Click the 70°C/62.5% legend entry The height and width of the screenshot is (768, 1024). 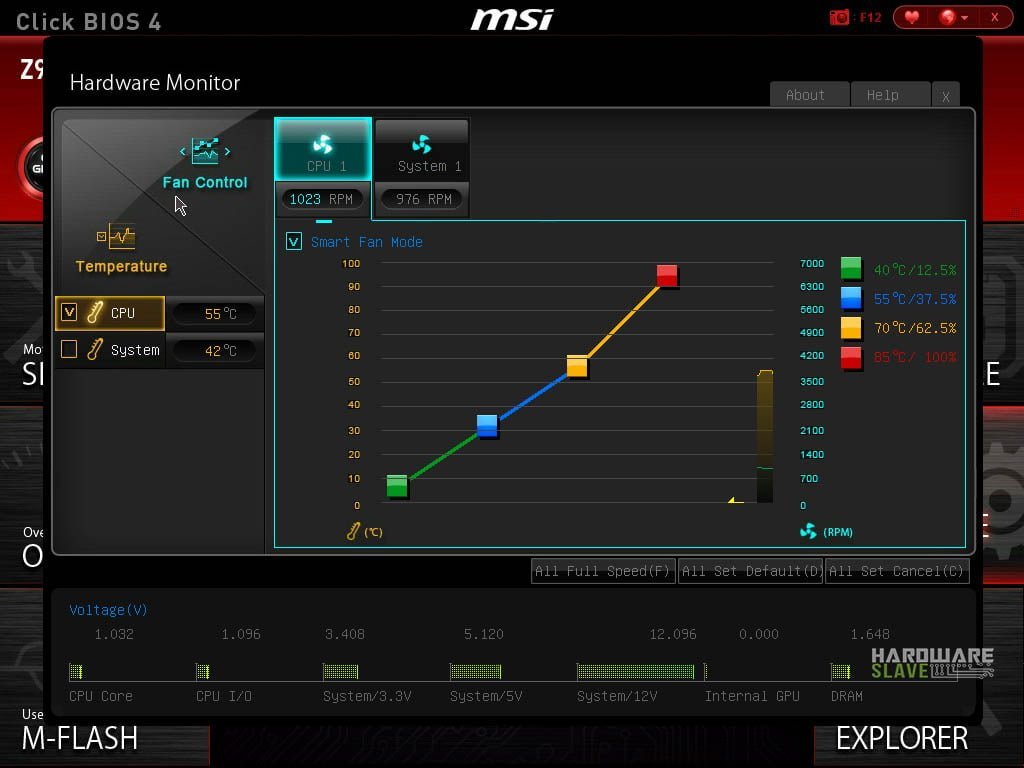[x=915, y=328]
